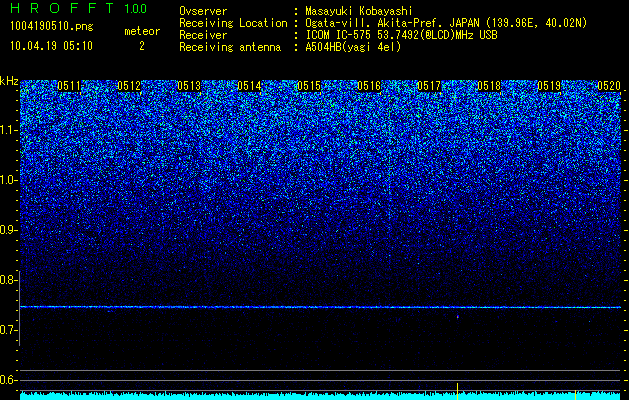Click the A504HB(yagi 4el) antenna text

click(353, 47)
